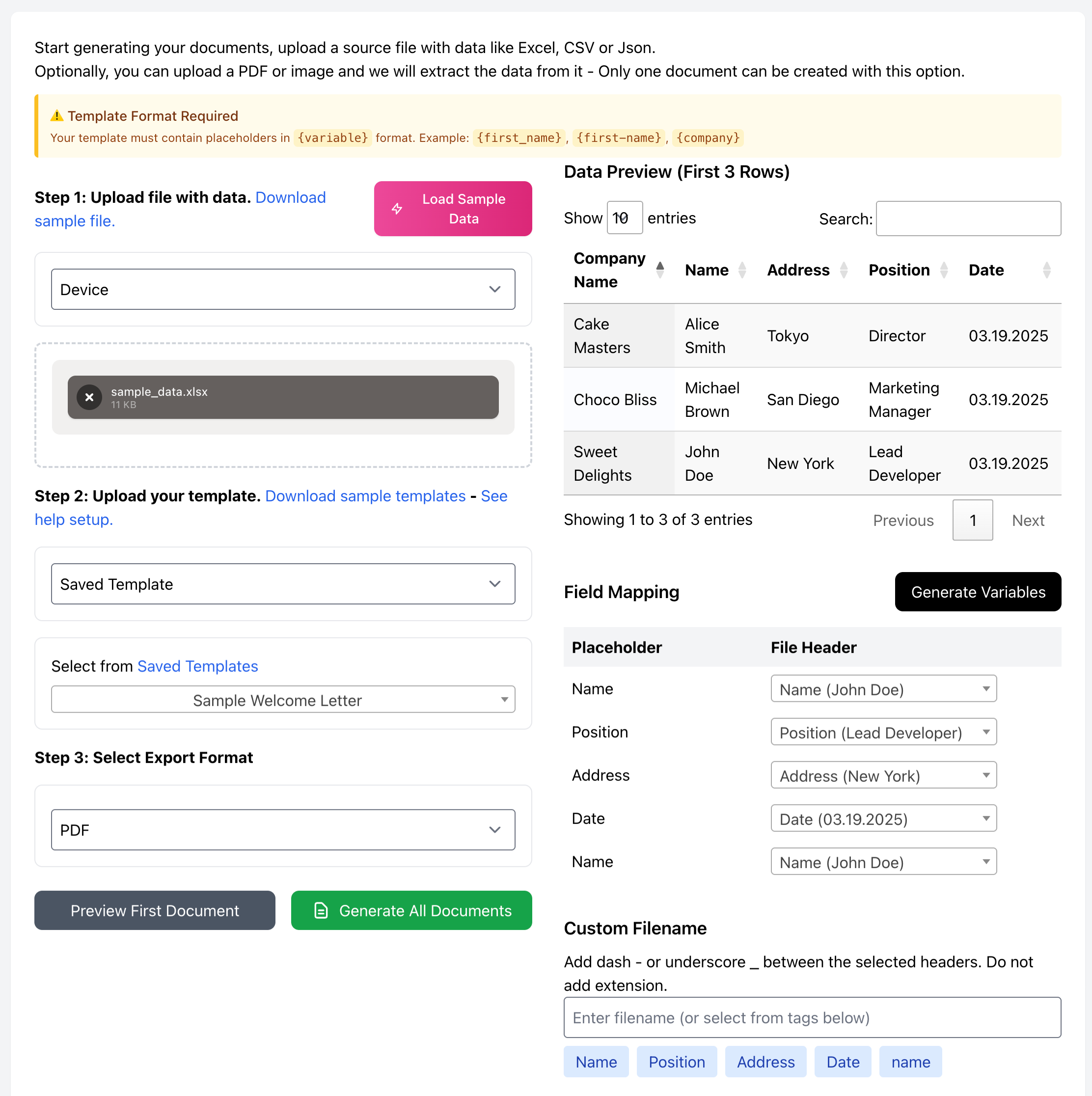Change the Position (Lead Developer) mapping

(883, 732)
